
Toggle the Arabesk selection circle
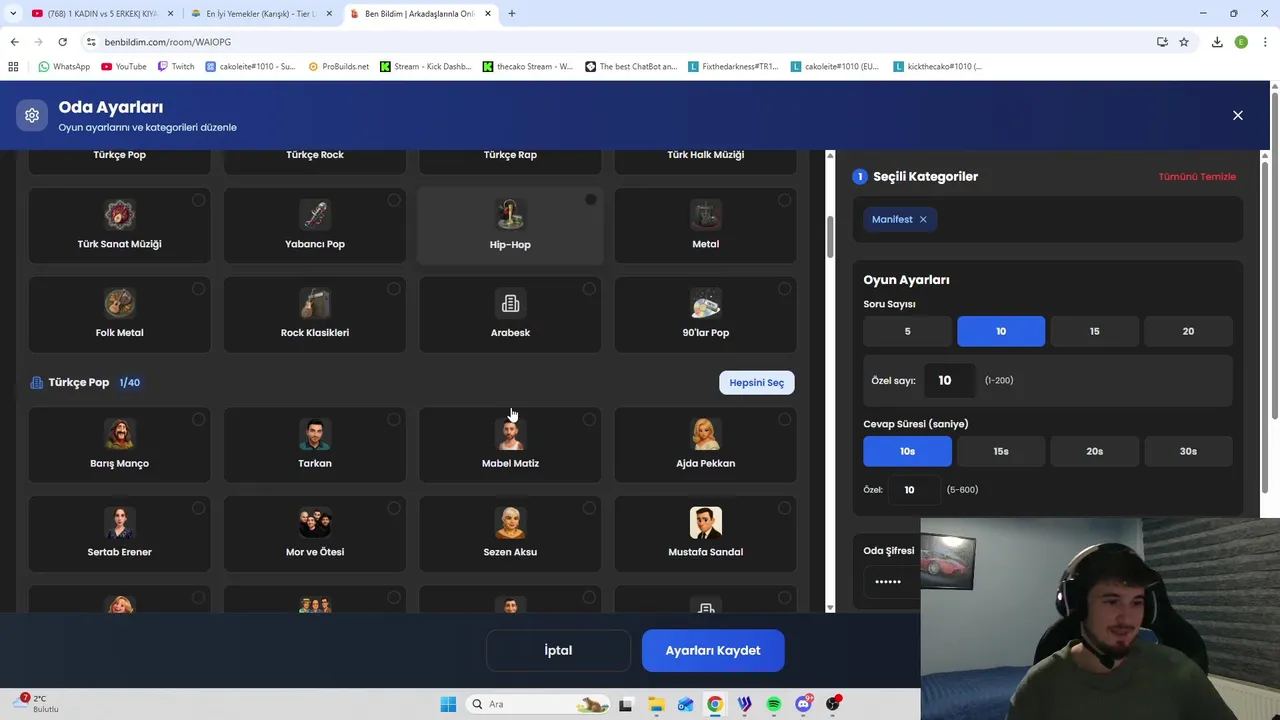tap(589, 289)
